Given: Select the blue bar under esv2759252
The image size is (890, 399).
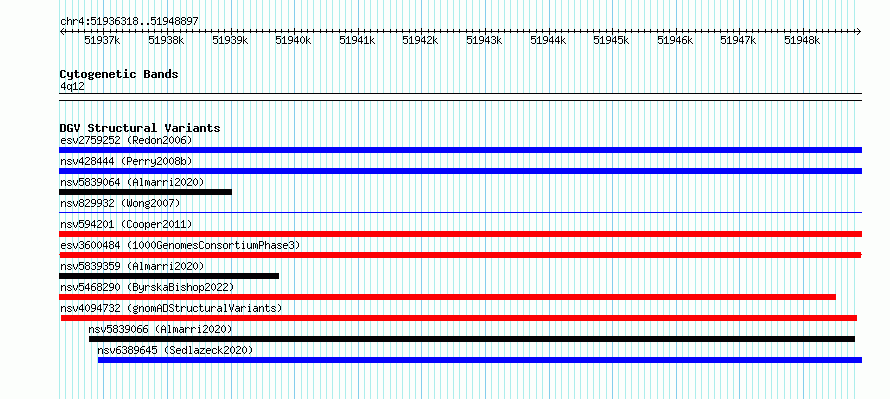Looking at the screenshot, I should [460, 150].
